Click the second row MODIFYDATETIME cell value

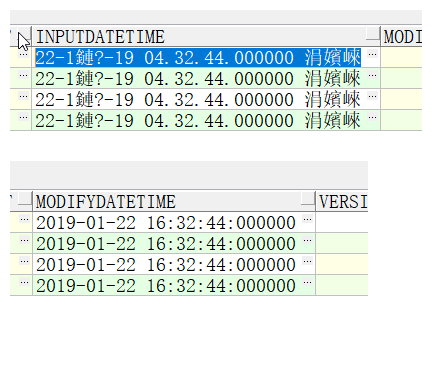pos(166,244)
